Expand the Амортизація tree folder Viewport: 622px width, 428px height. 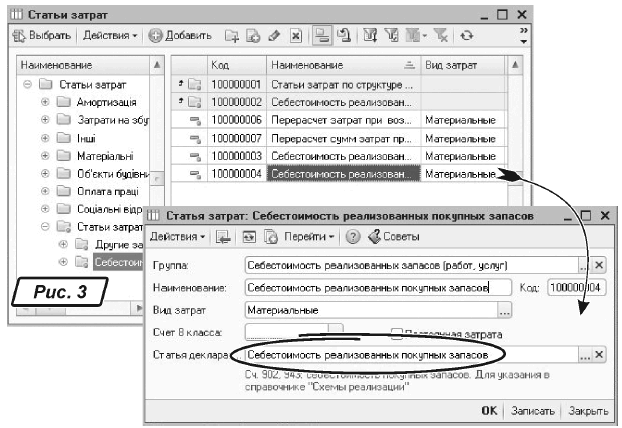coord(45,103)
